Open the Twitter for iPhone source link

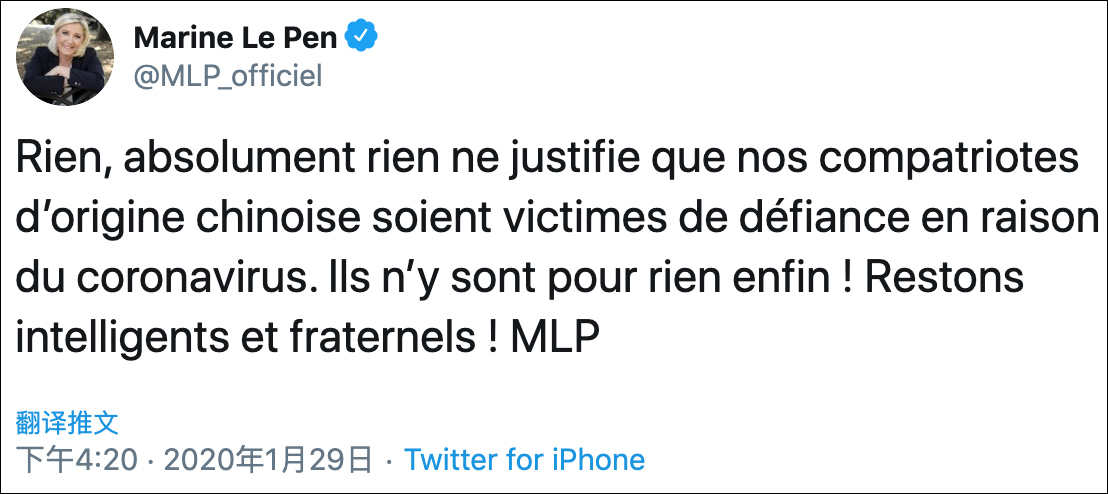tap(524, 460)
